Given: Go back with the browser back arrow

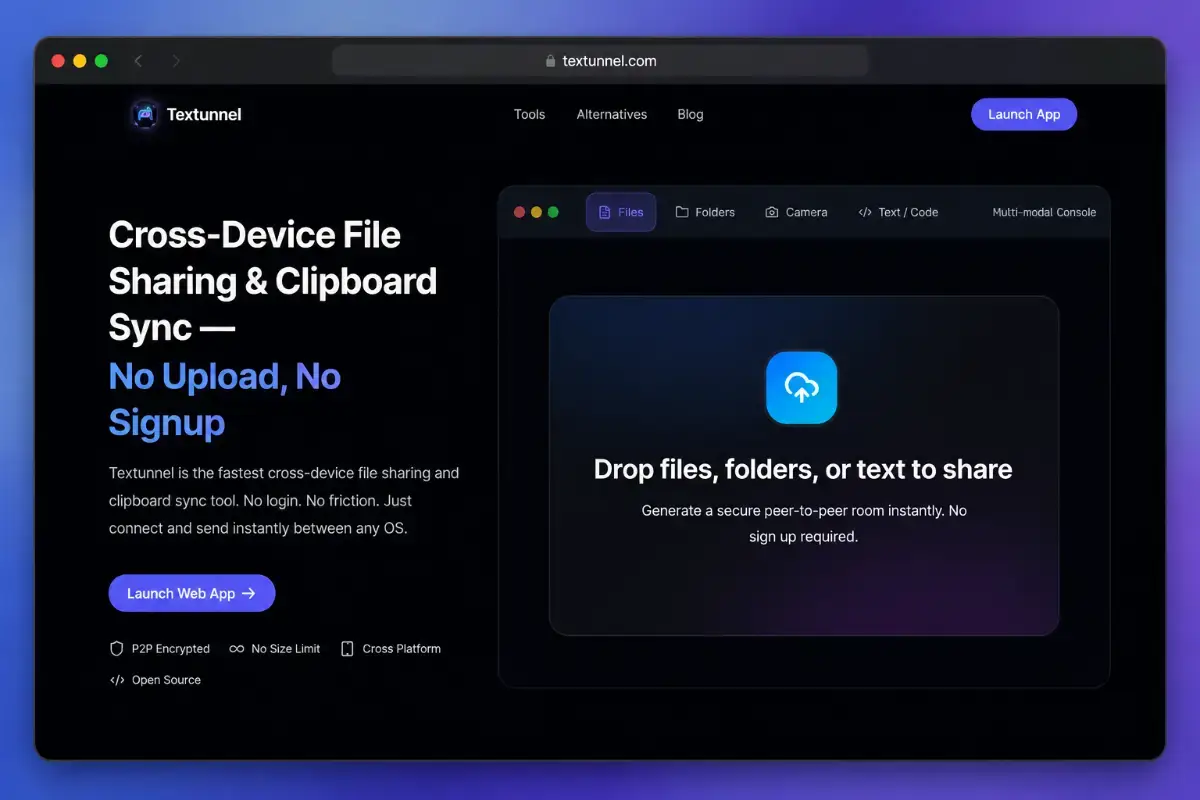Looking at the screenshot, I should [138, 61].
